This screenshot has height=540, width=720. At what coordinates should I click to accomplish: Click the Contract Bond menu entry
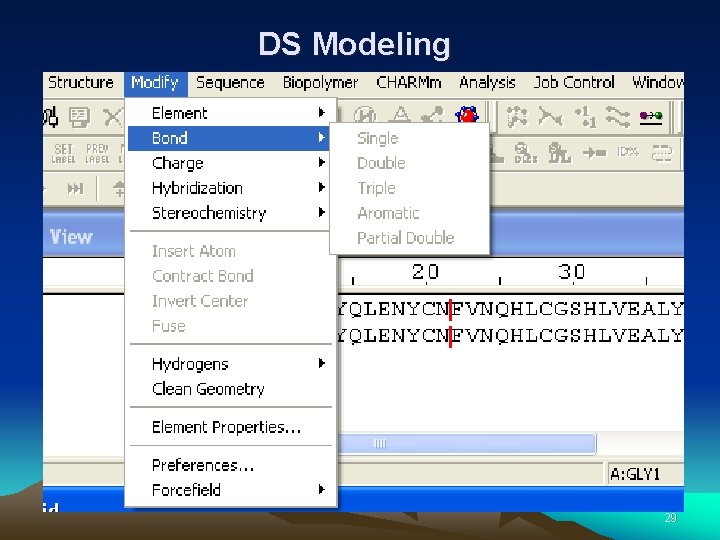coord(230,276)
